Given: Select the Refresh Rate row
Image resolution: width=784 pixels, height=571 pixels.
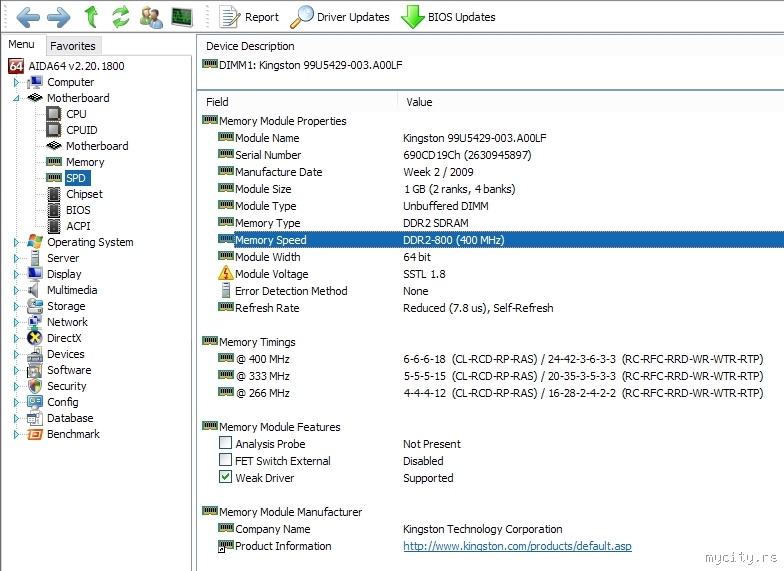Looking at the screenshot, I should pyautogui.click(x=500, y=308).
